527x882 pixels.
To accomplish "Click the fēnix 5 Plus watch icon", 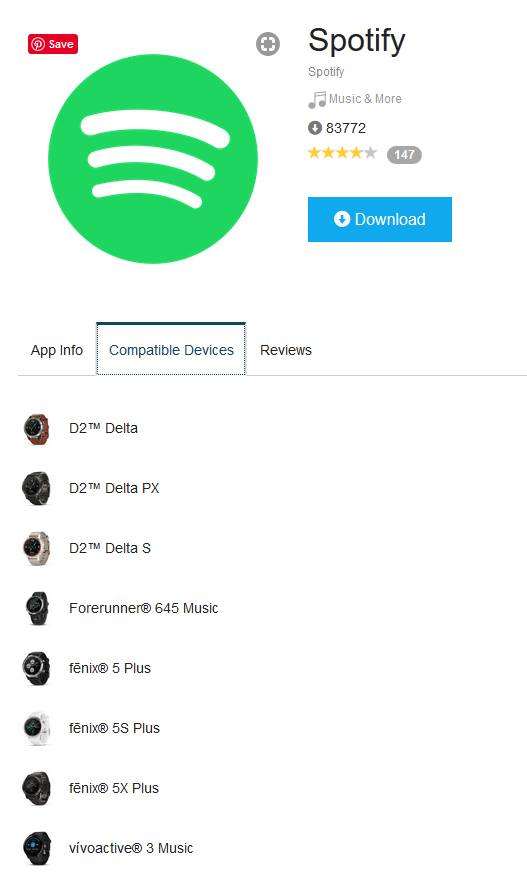I will (37, 668).
